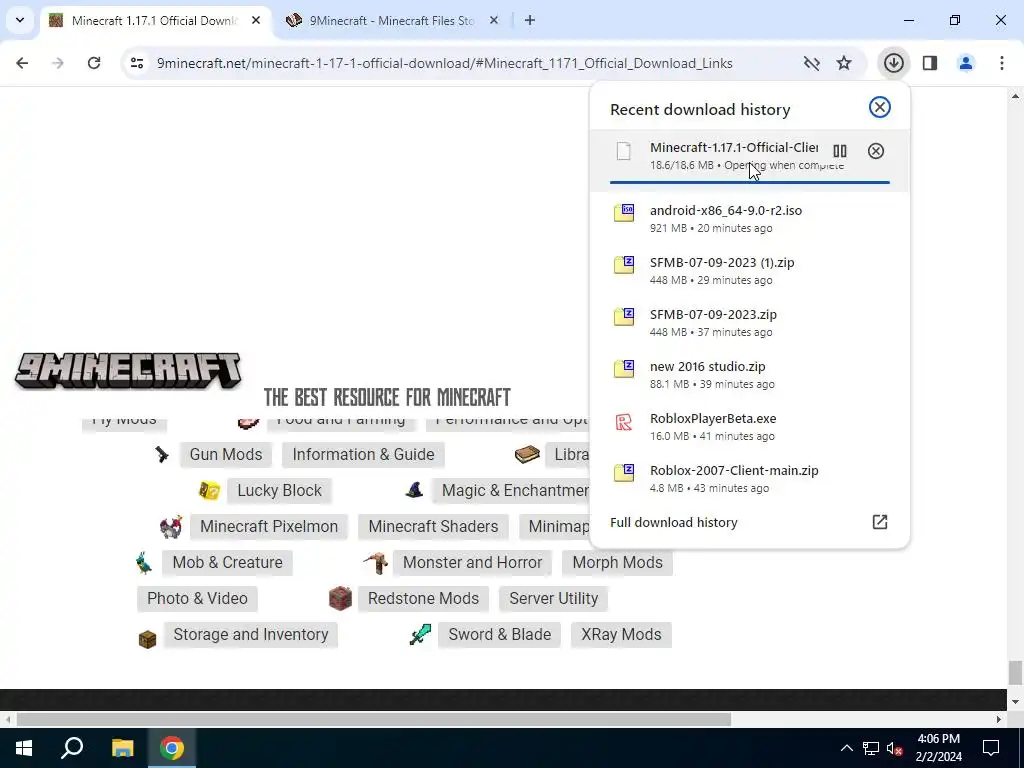This screenshot has width=1024, height=768.
Task: Open android-x86_64-9.0-r2.iso file icon
Action: (x=624, y=212)
